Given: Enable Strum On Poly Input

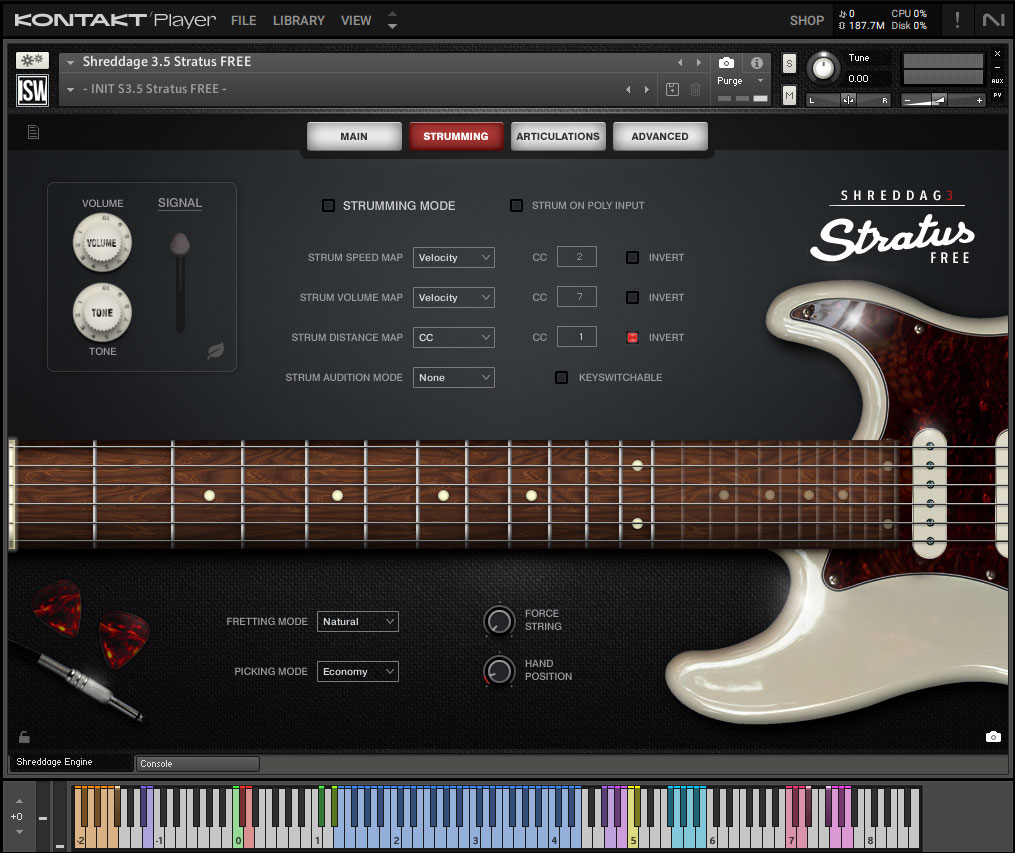Looking at the screenshot, I should [x=517, y=205].
